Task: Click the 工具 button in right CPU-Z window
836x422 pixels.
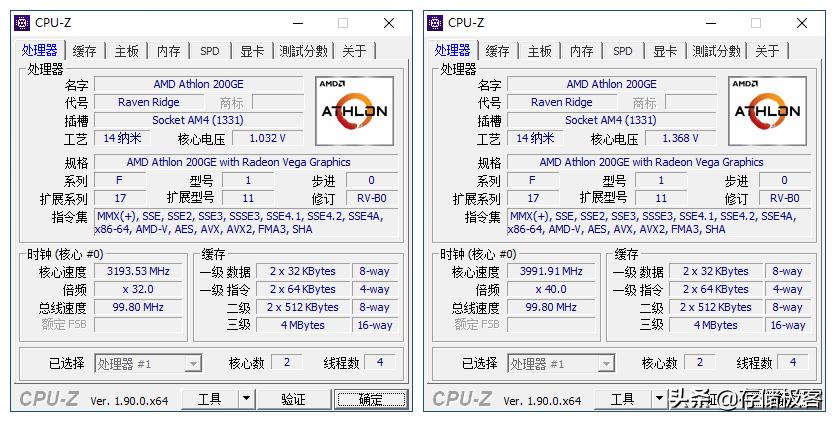Action: point(623,399)
